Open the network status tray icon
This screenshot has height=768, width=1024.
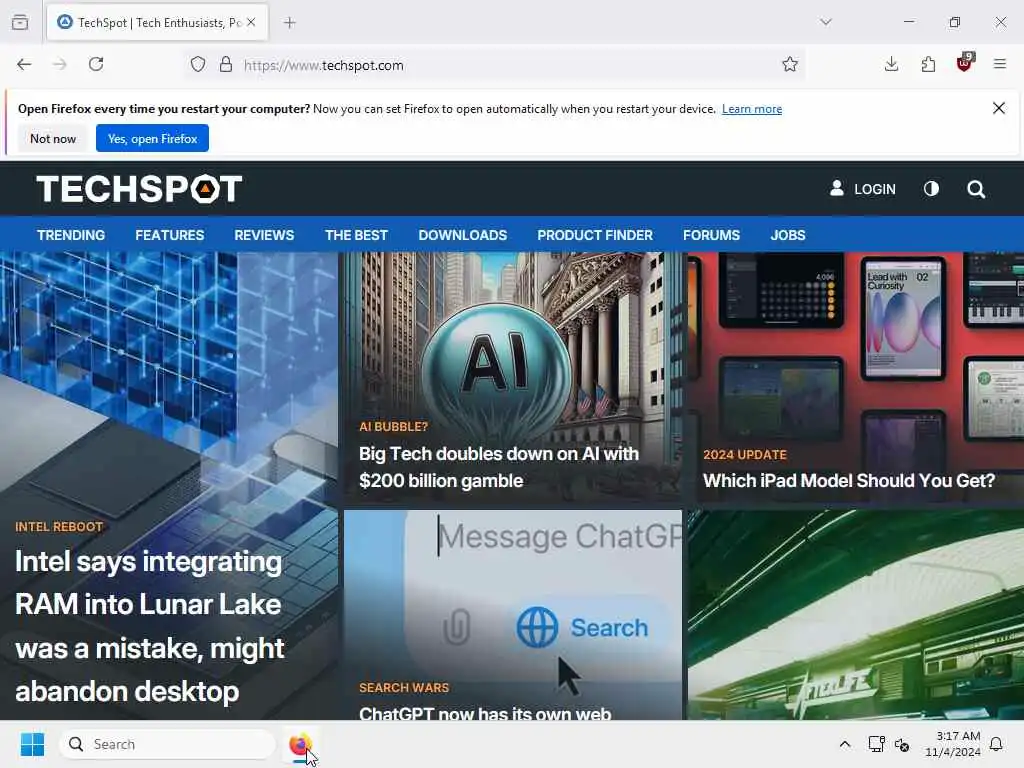click(876, 744)
